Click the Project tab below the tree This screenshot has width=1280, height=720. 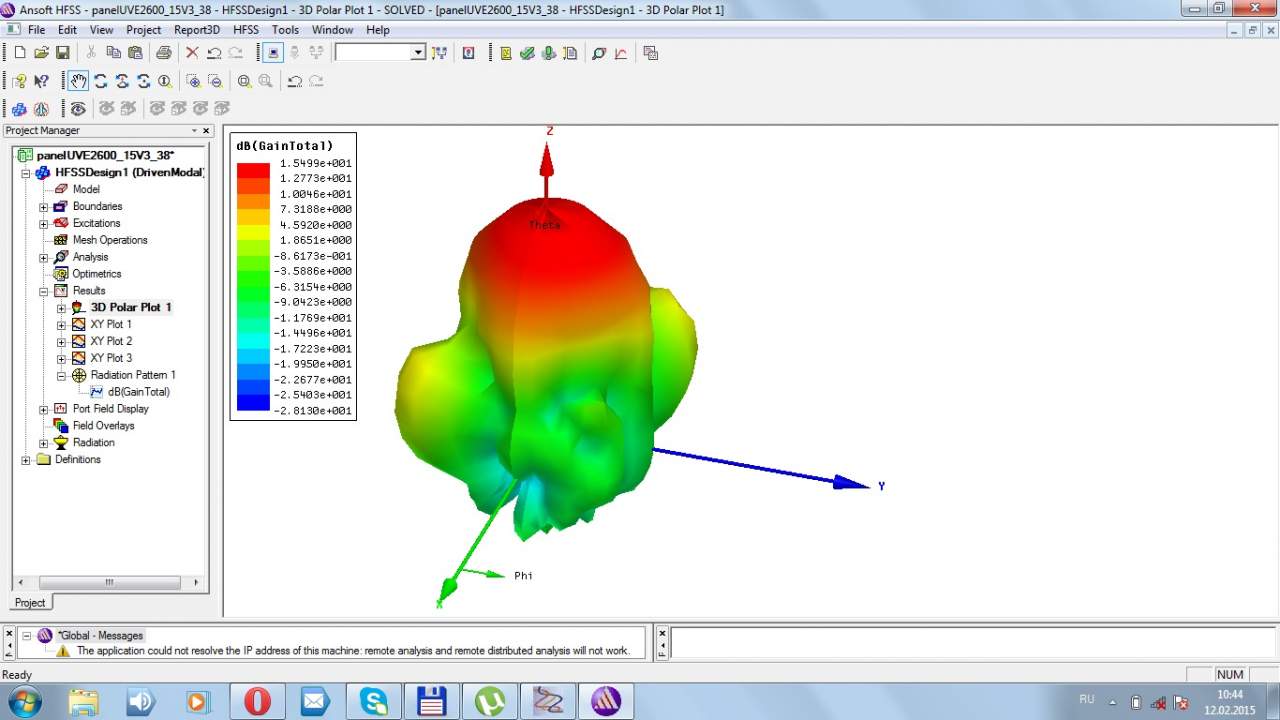(x=30, y=602)
